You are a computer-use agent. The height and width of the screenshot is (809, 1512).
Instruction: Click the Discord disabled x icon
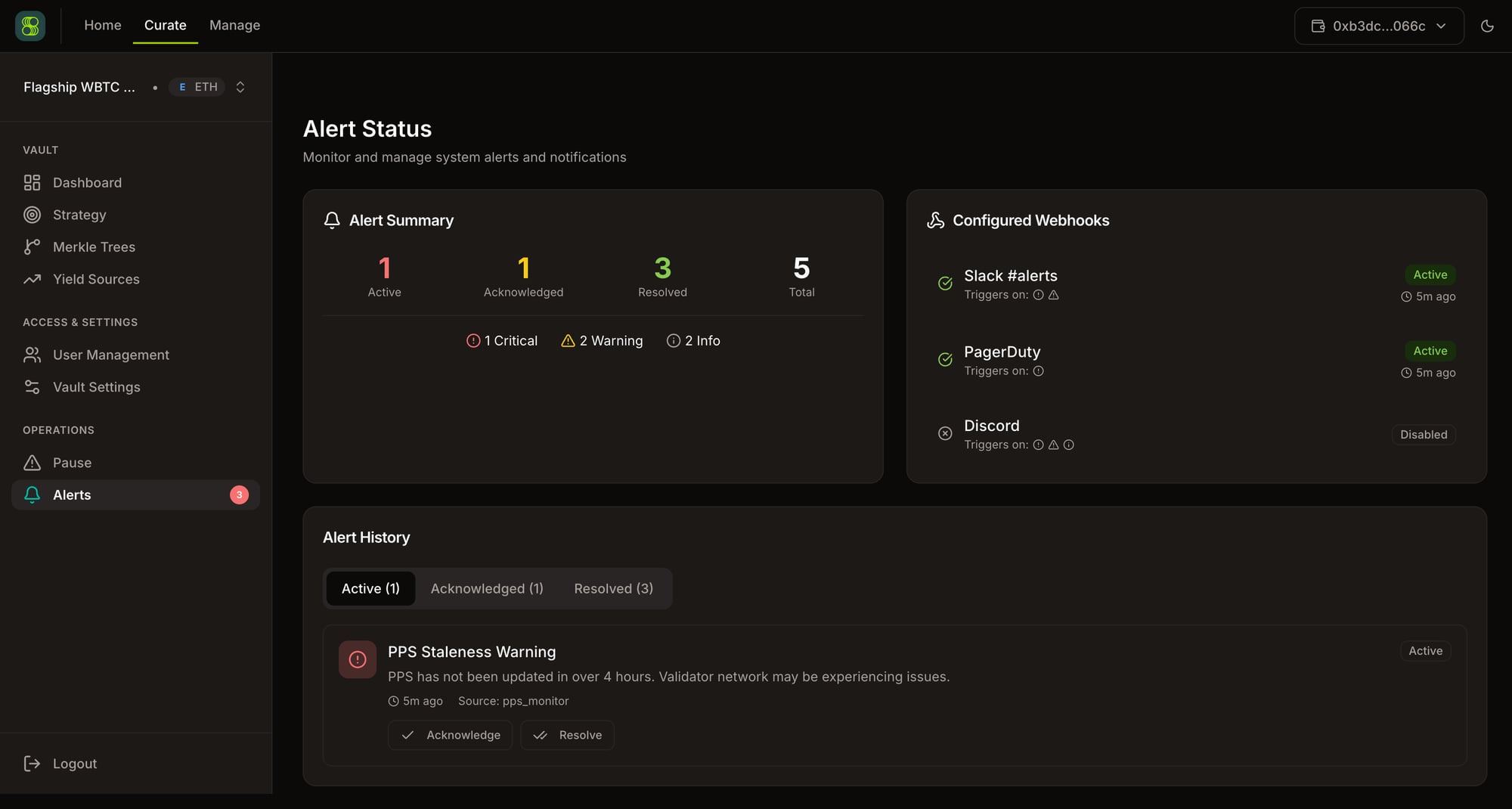(945, 433)
